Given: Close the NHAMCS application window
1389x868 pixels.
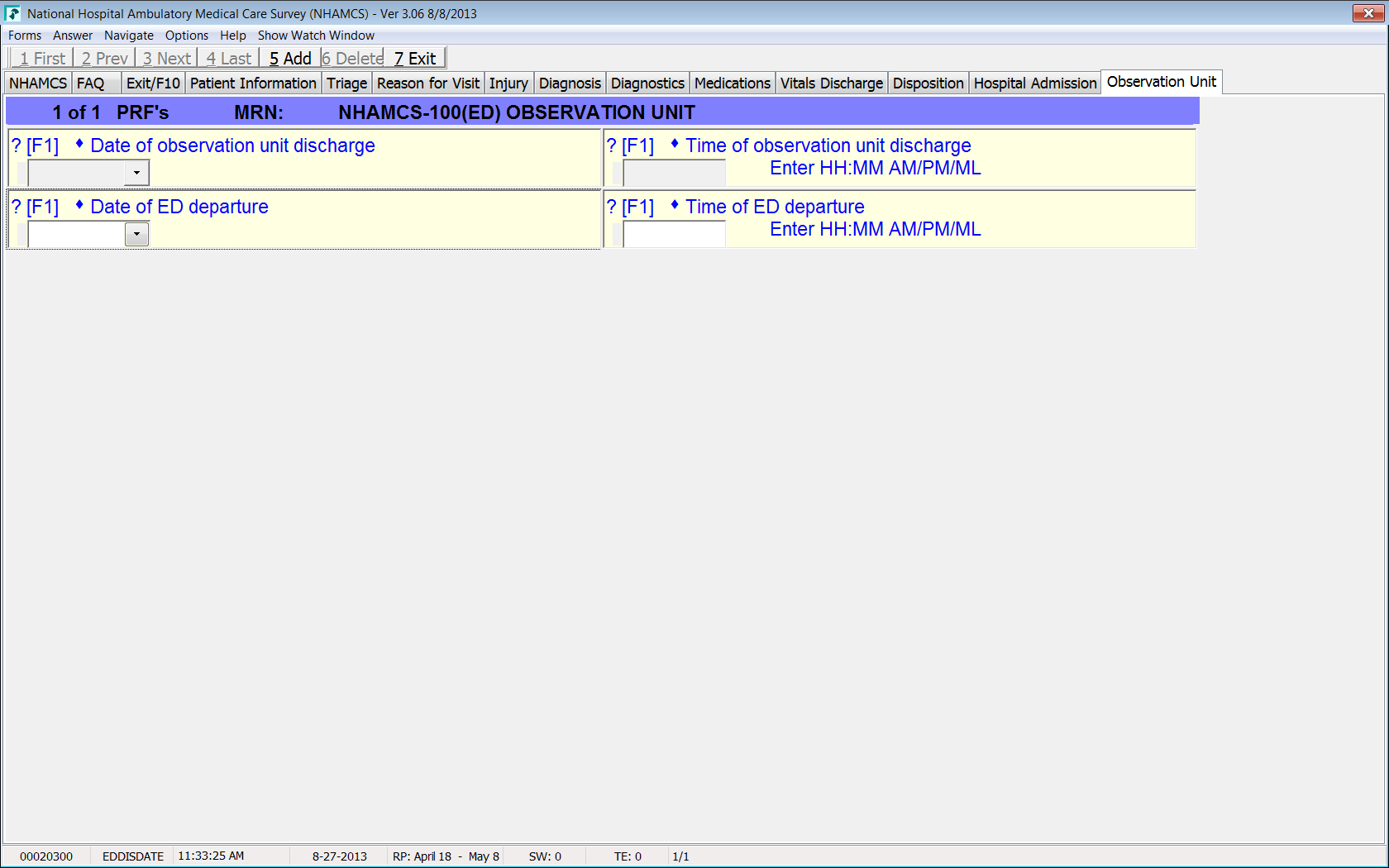Looking at the screenshot, I should 1368,13.
